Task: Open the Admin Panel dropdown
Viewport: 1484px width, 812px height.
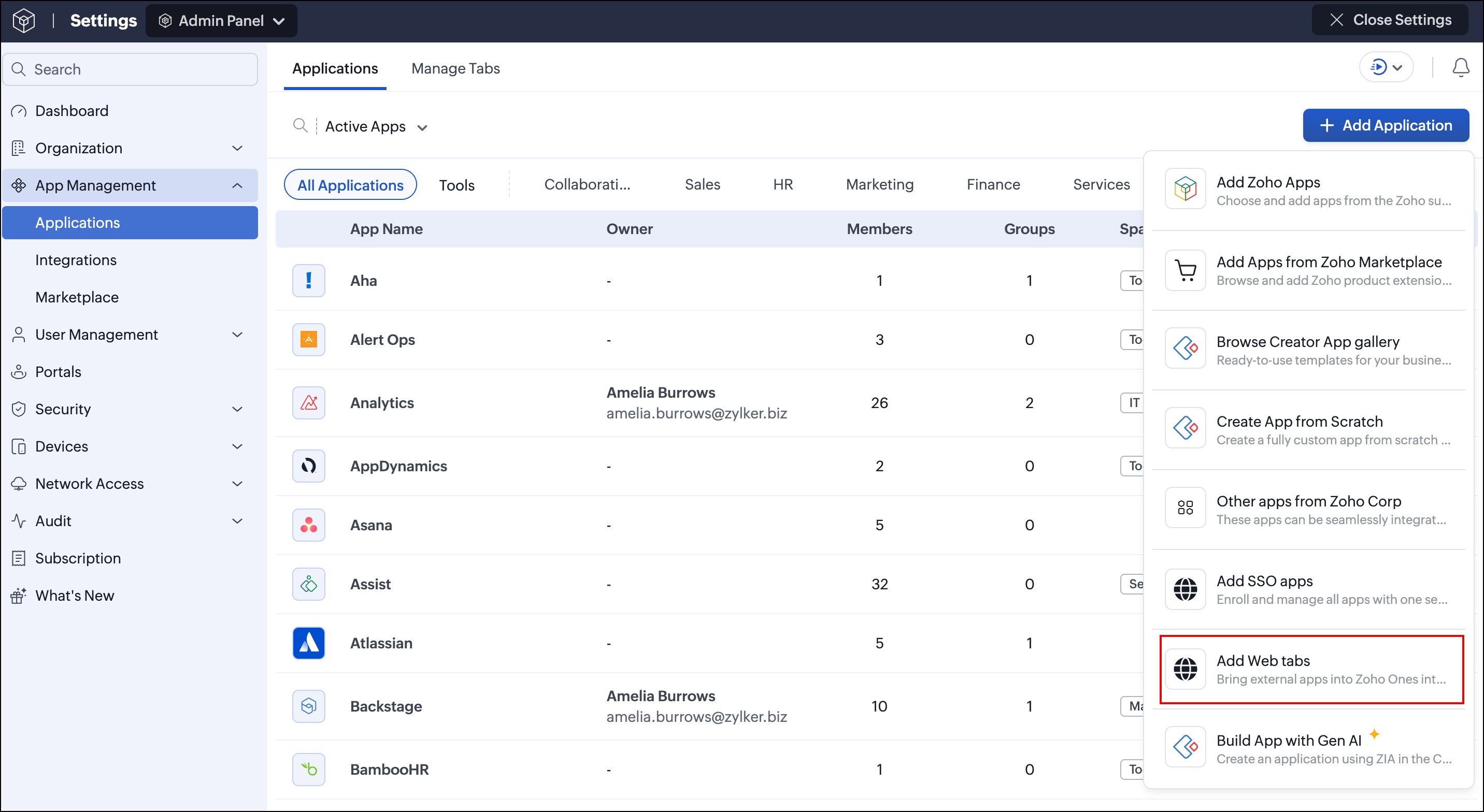Action: pos(221,21)
